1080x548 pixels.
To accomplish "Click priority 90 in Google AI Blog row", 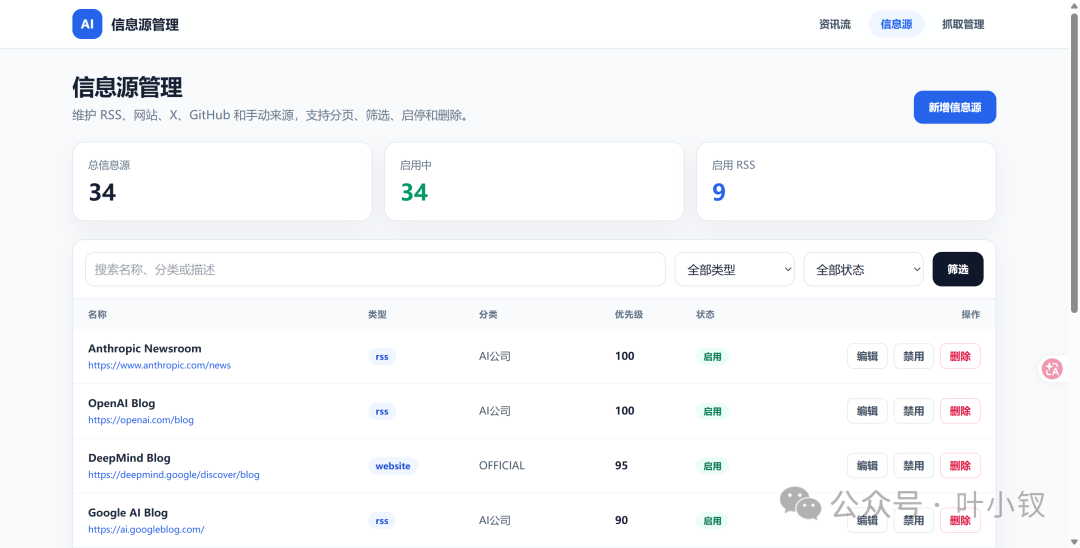I will pos(621,520).
